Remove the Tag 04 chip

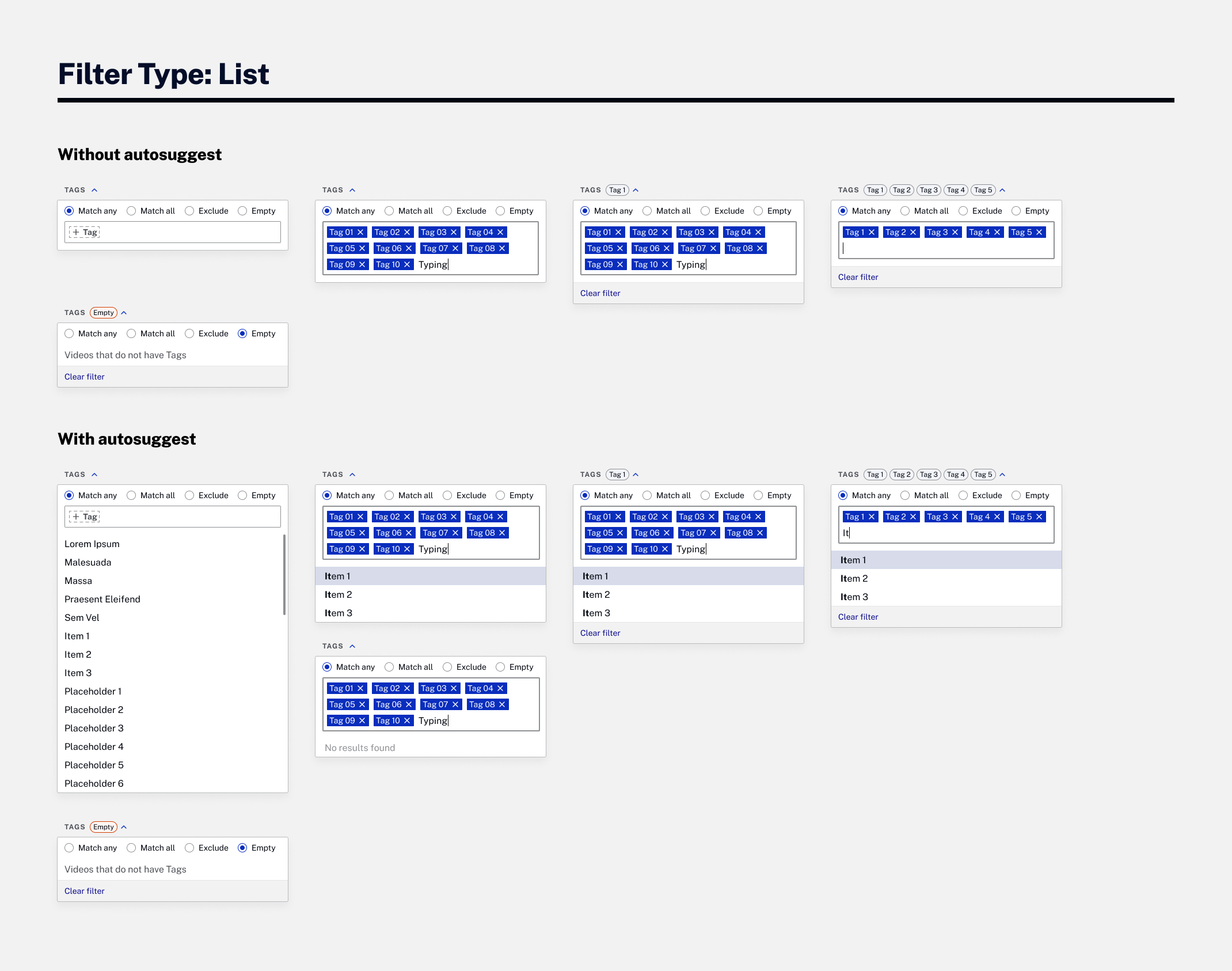(501, 232)
